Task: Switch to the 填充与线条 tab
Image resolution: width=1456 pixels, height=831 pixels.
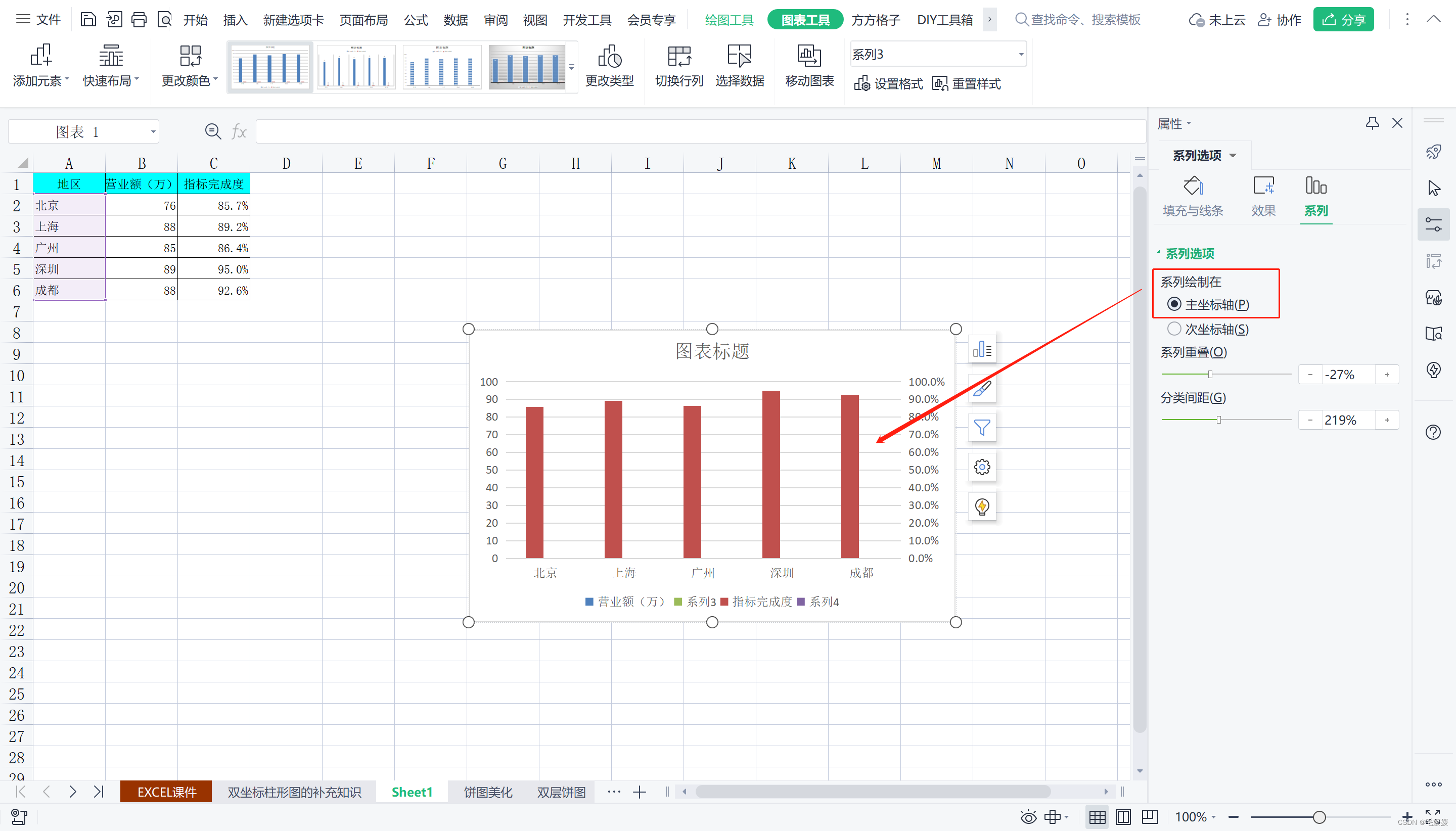Action: point(1193,196)
